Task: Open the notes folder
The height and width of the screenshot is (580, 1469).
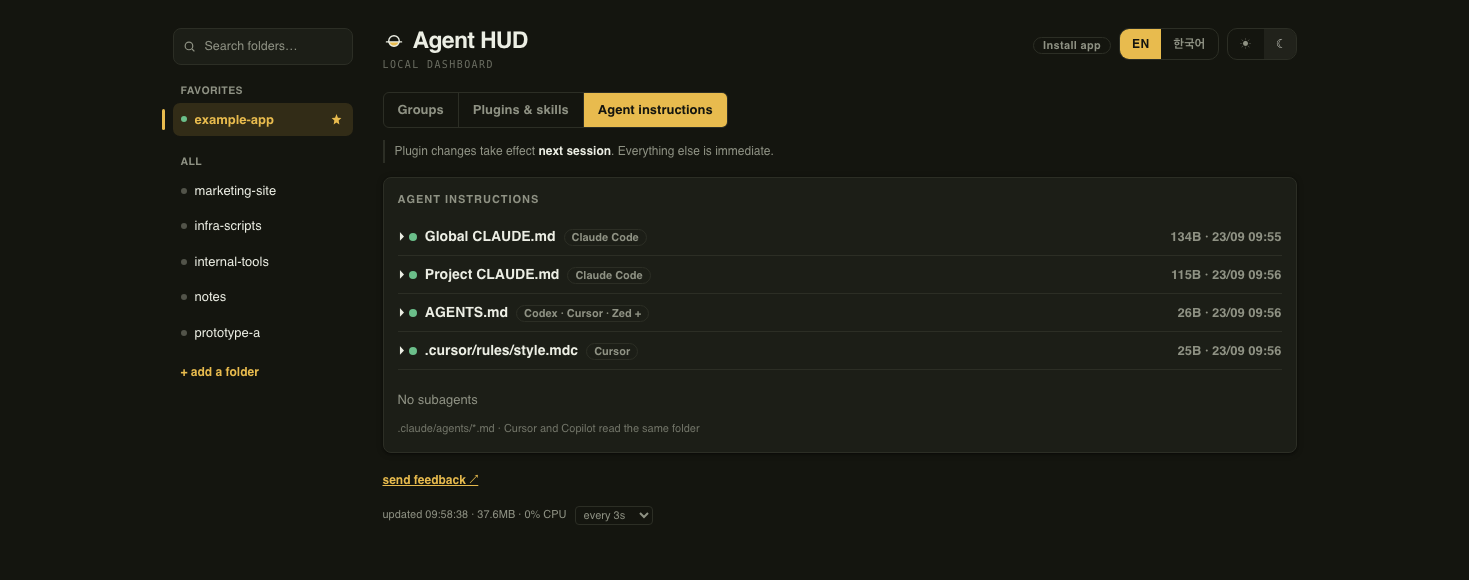Action: (x=263, y=297)
